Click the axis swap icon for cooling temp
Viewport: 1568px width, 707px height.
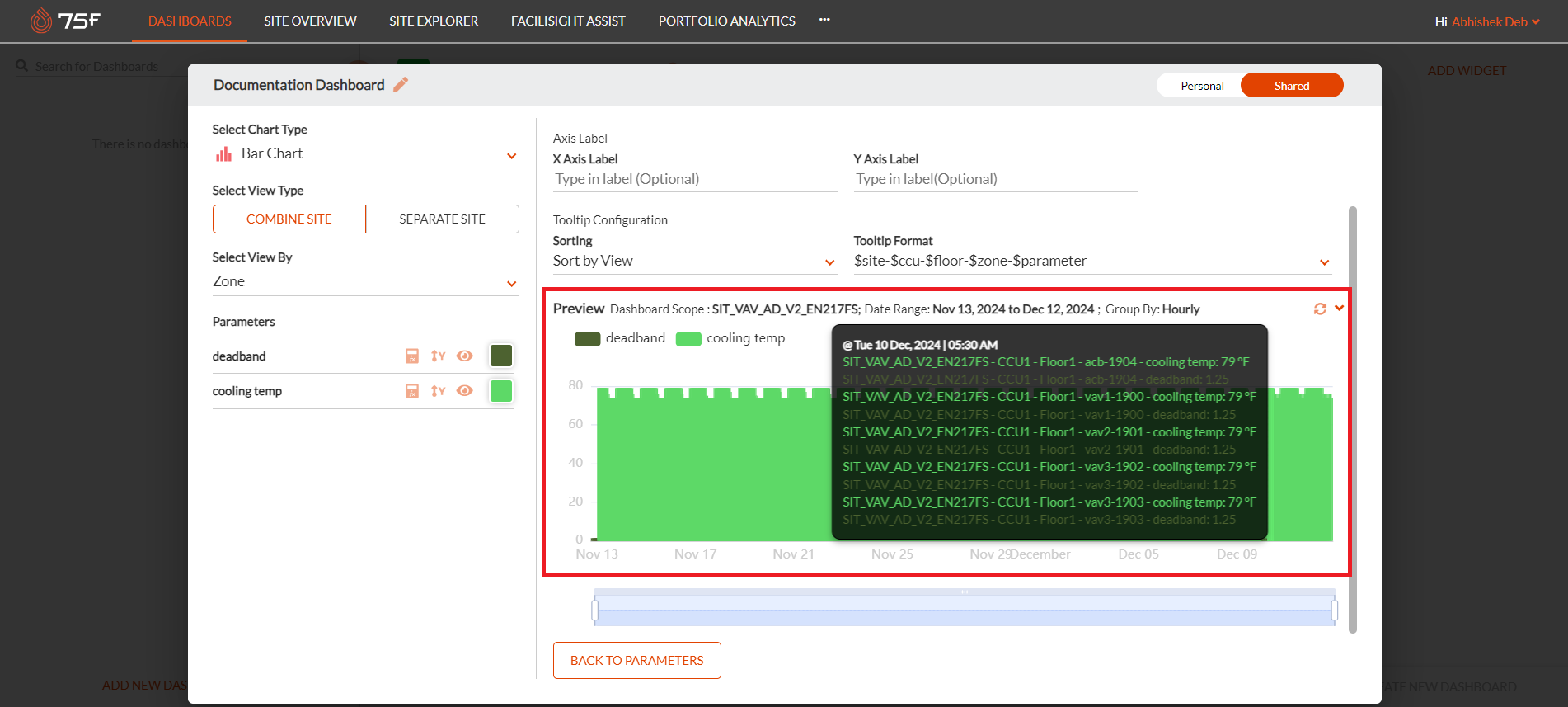coord(438,390)
